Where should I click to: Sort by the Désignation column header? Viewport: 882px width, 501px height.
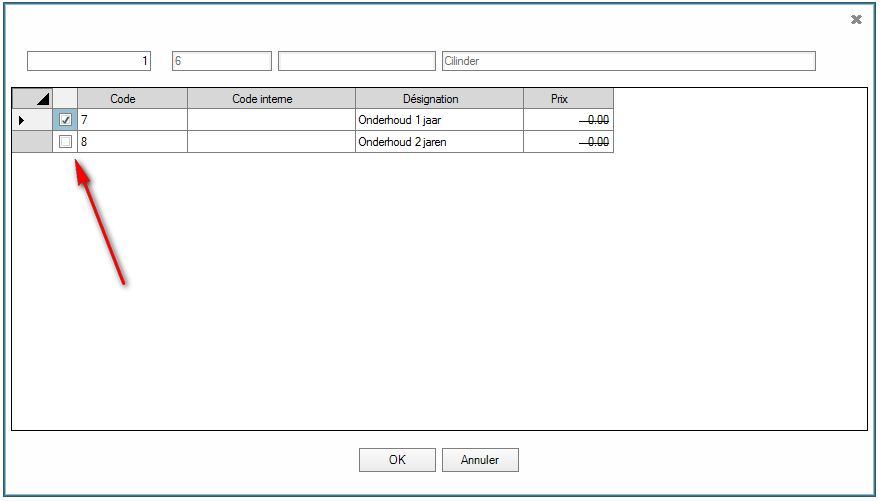[x=439, y=98]
